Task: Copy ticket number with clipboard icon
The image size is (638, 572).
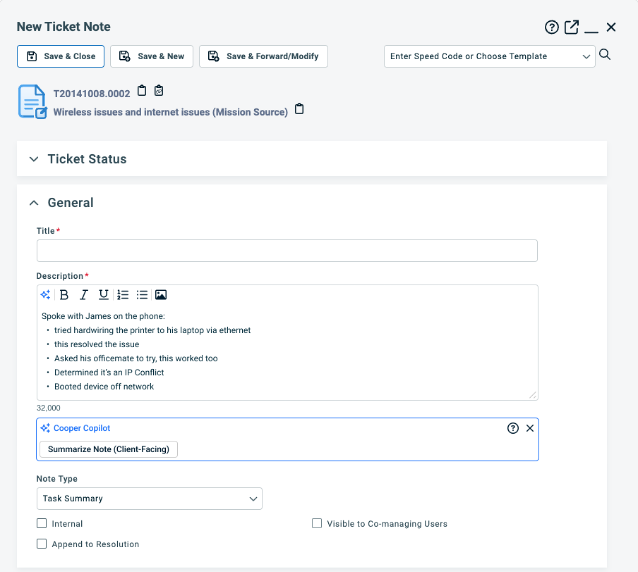Action: (x=141, y=91)
